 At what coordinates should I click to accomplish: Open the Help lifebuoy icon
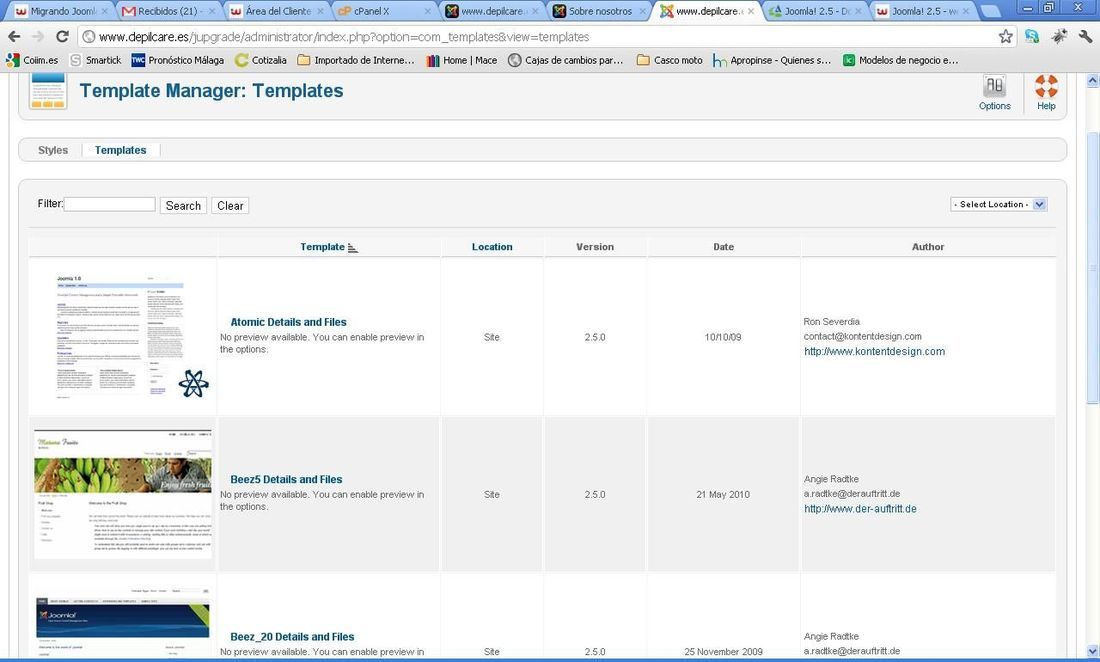click(1046, 93)
